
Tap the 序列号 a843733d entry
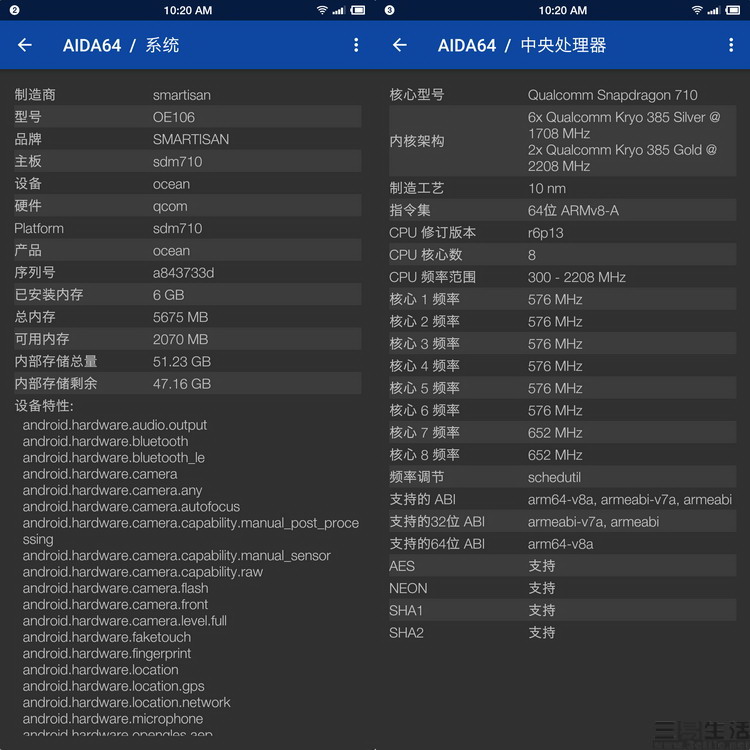(x=187, y=273)
